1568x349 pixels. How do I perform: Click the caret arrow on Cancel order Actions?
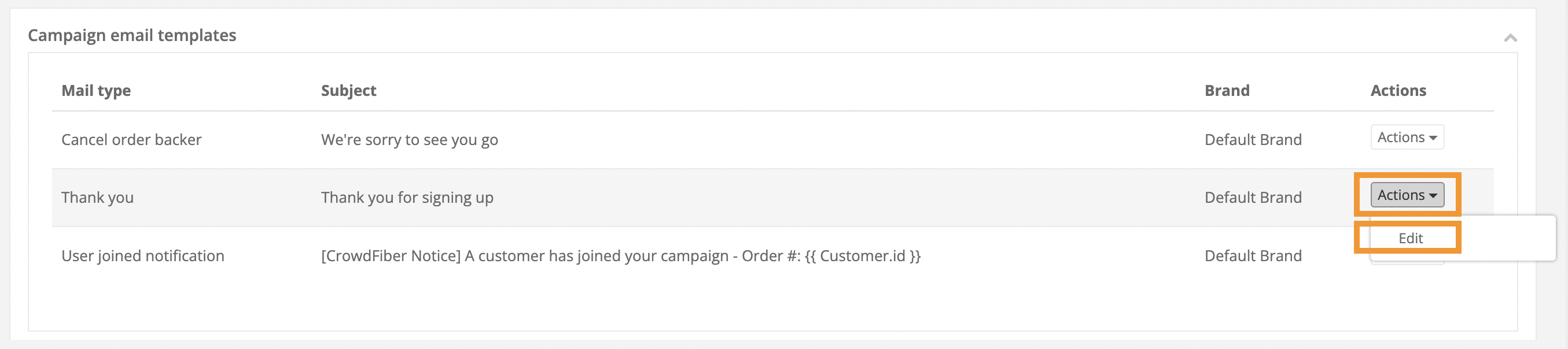1433,138
